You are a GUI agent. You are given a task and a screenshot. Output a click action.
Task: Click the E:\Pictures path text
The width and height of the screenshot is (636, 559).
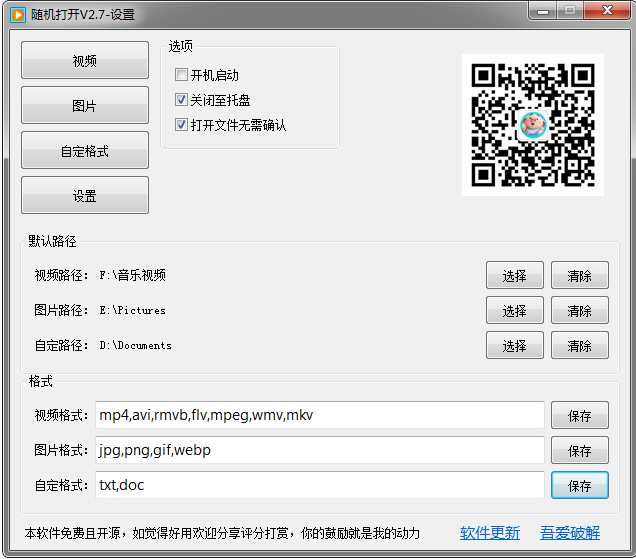(133, 310)
